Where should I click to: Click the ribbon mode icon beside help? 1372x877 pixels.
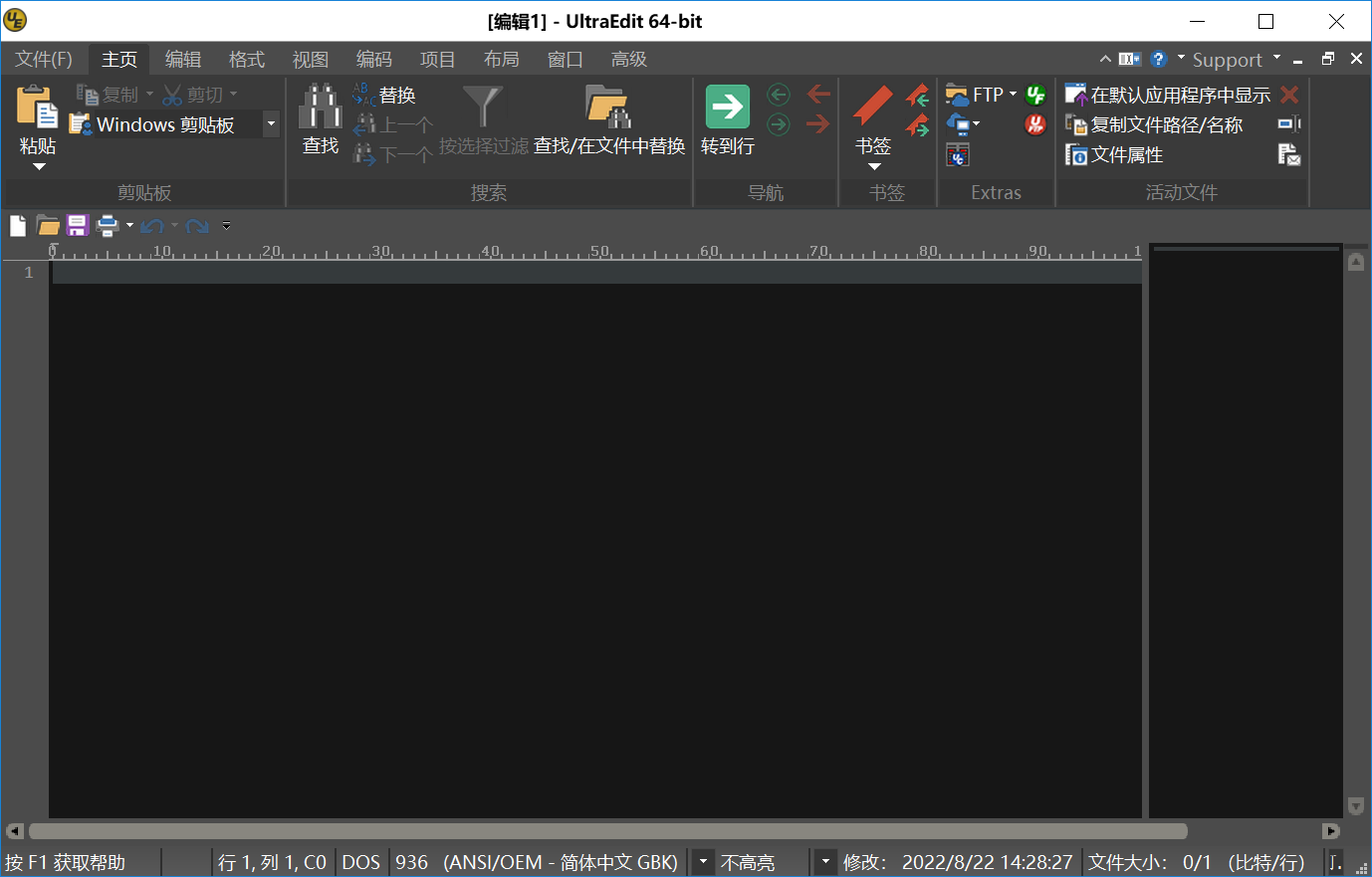pos(1130,59)
